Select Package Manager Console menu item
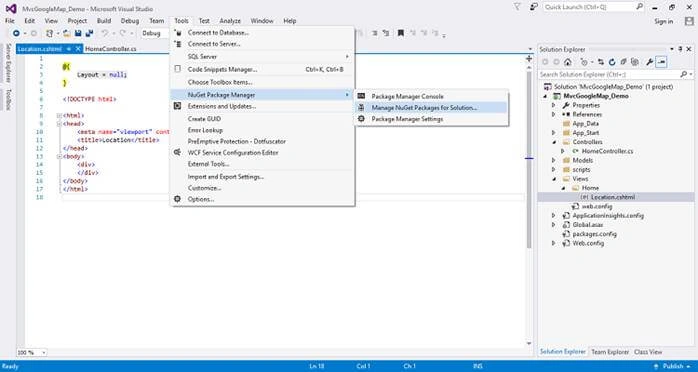 [x=431, y=96]
